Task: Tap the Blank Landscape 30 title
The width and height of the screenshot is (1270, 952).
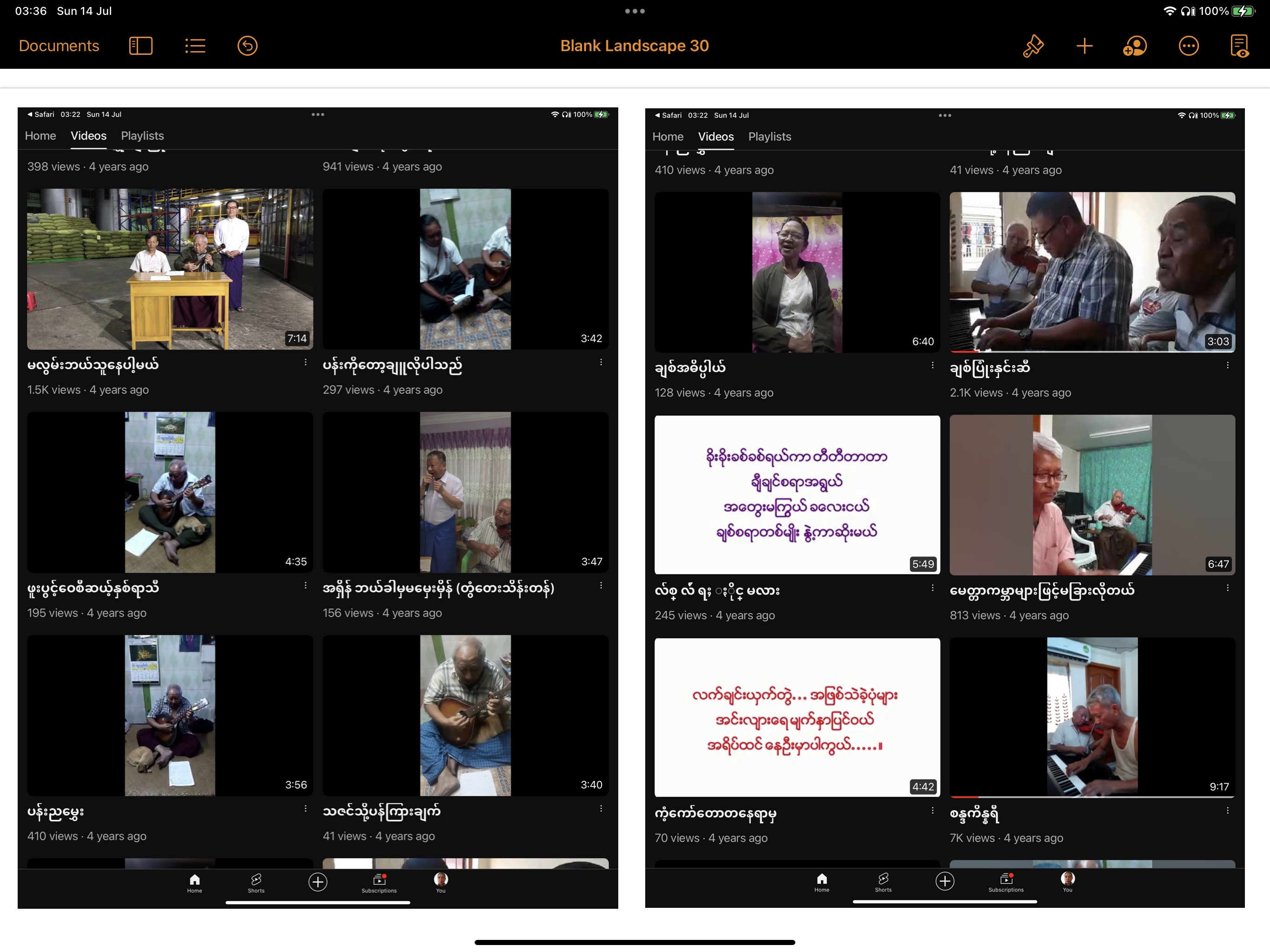Action: [635, 46]
